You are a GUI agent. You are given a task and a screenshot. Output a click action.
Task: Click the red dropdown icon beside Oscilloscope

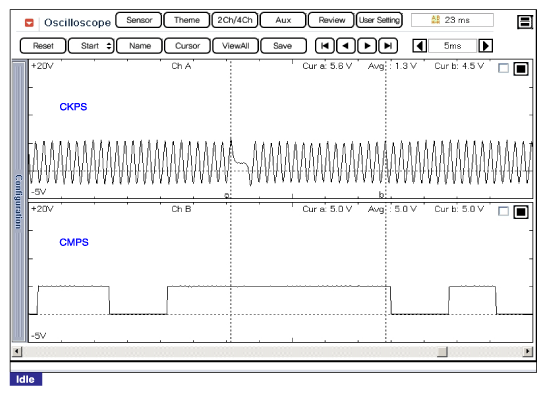(x=29, y=23)
